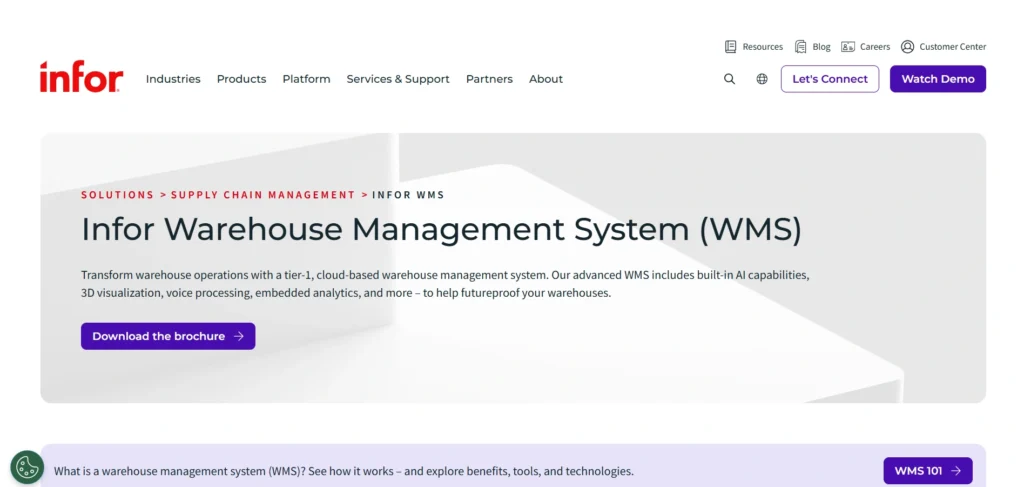Click the 'Transform warehouse operations' paragraph
Viewport: 1024px width, 487px height.
coord(445,284)
